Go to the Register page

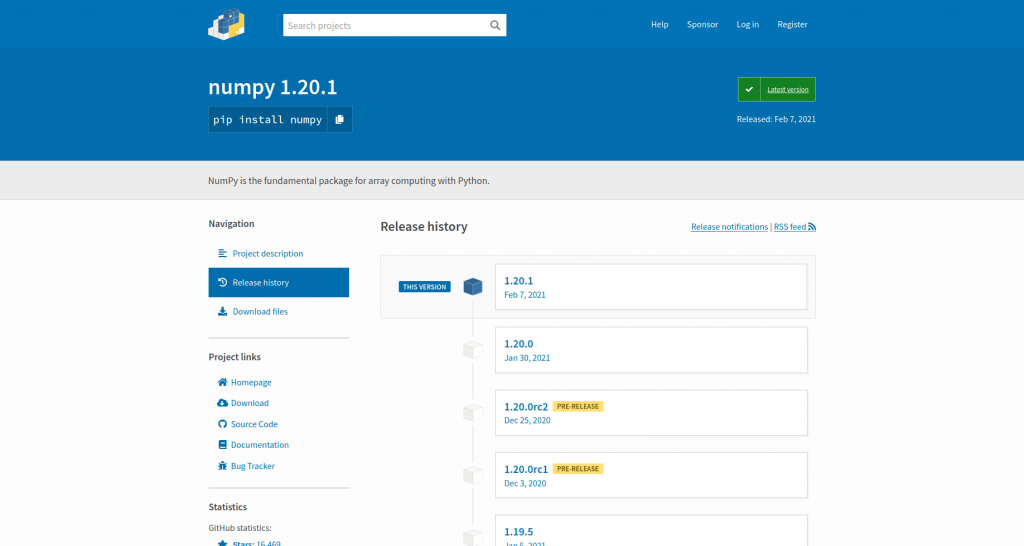792,25
